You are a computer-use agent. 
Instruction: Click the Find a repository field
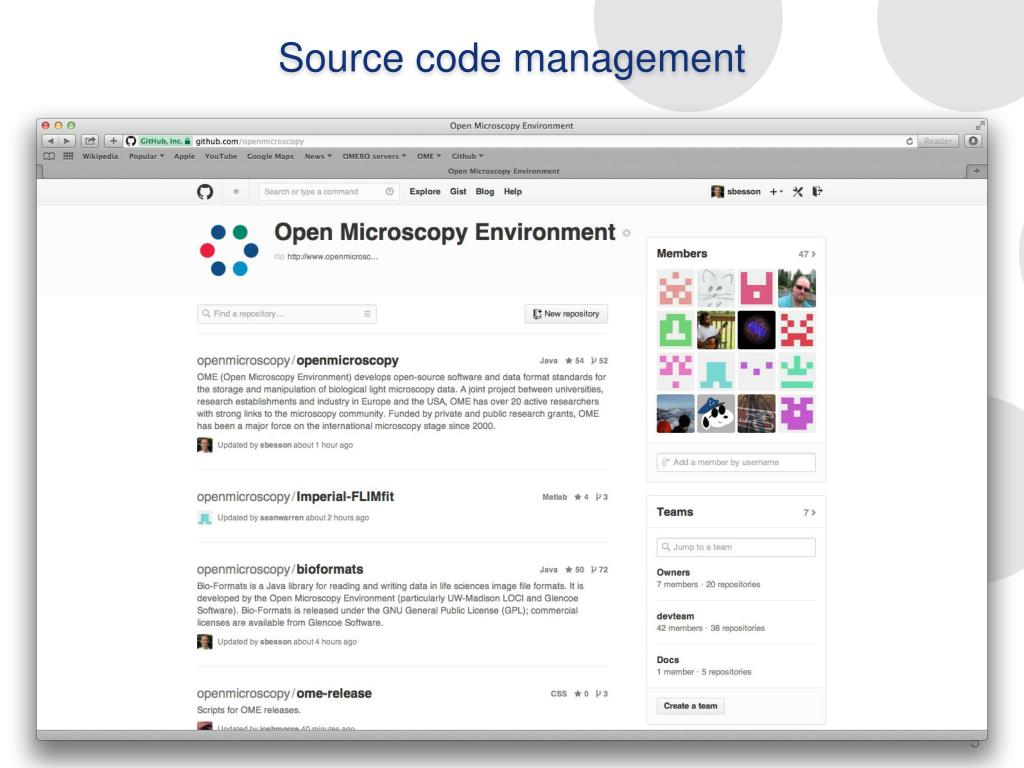click(x=287, y=314)
